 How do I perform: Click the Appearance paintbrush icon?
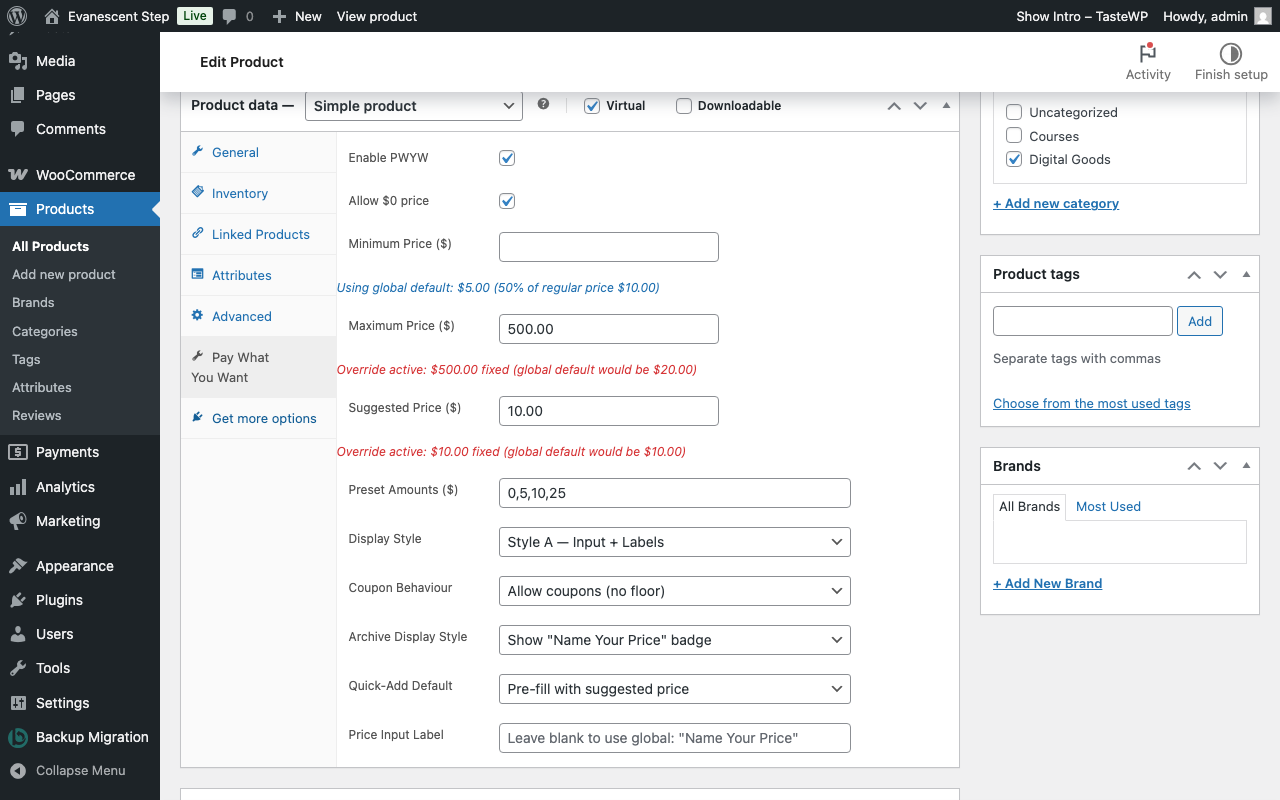(x=18, y=566)
